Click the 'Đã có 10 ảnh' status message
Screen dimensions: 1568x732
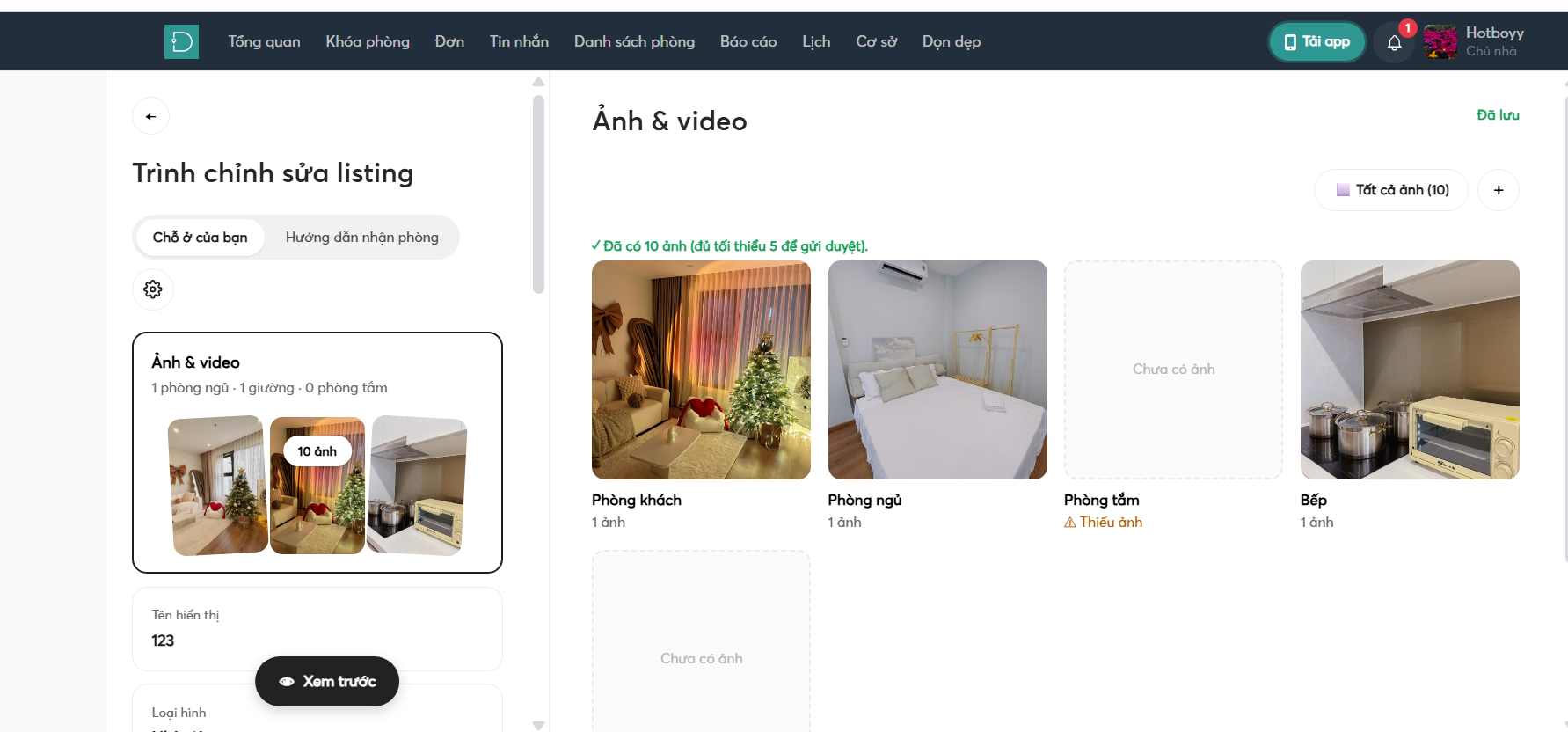coord(730,246)
